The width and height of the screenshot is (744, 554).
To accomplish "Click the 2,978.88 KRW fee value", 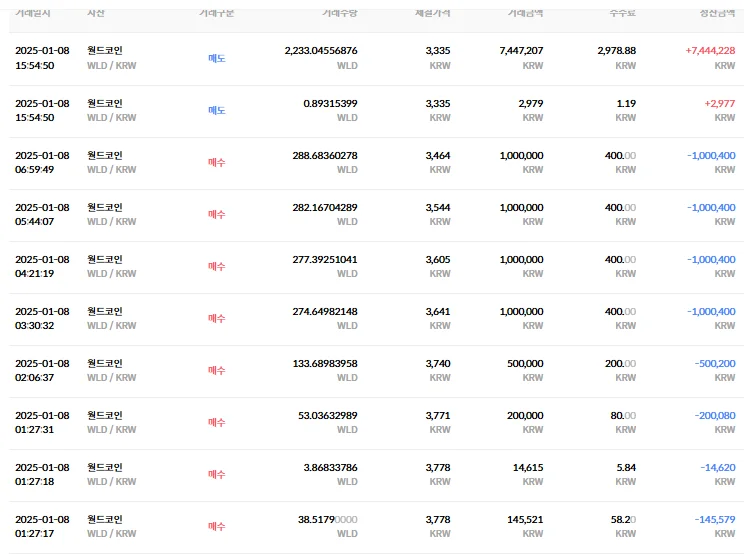I will pyautogui.click(x=616, y=51).
